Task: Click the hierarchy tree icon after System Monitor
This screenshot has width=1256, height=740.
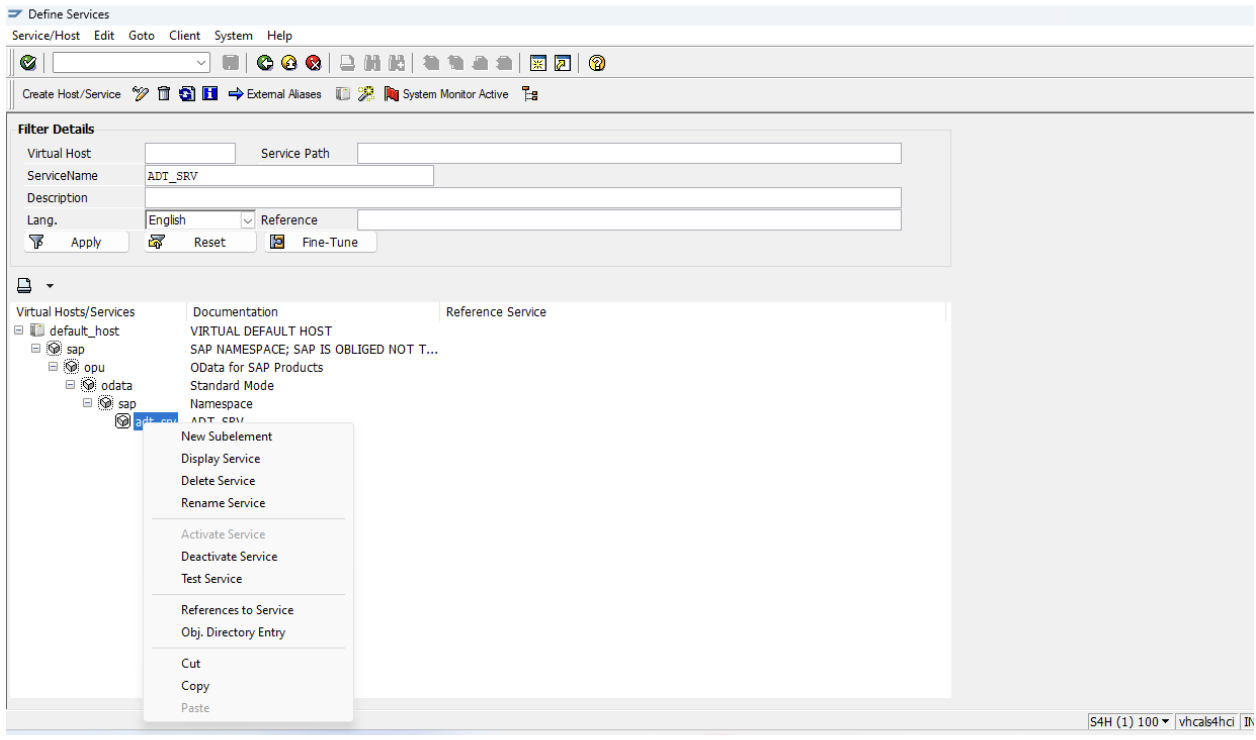Action: 530,94
